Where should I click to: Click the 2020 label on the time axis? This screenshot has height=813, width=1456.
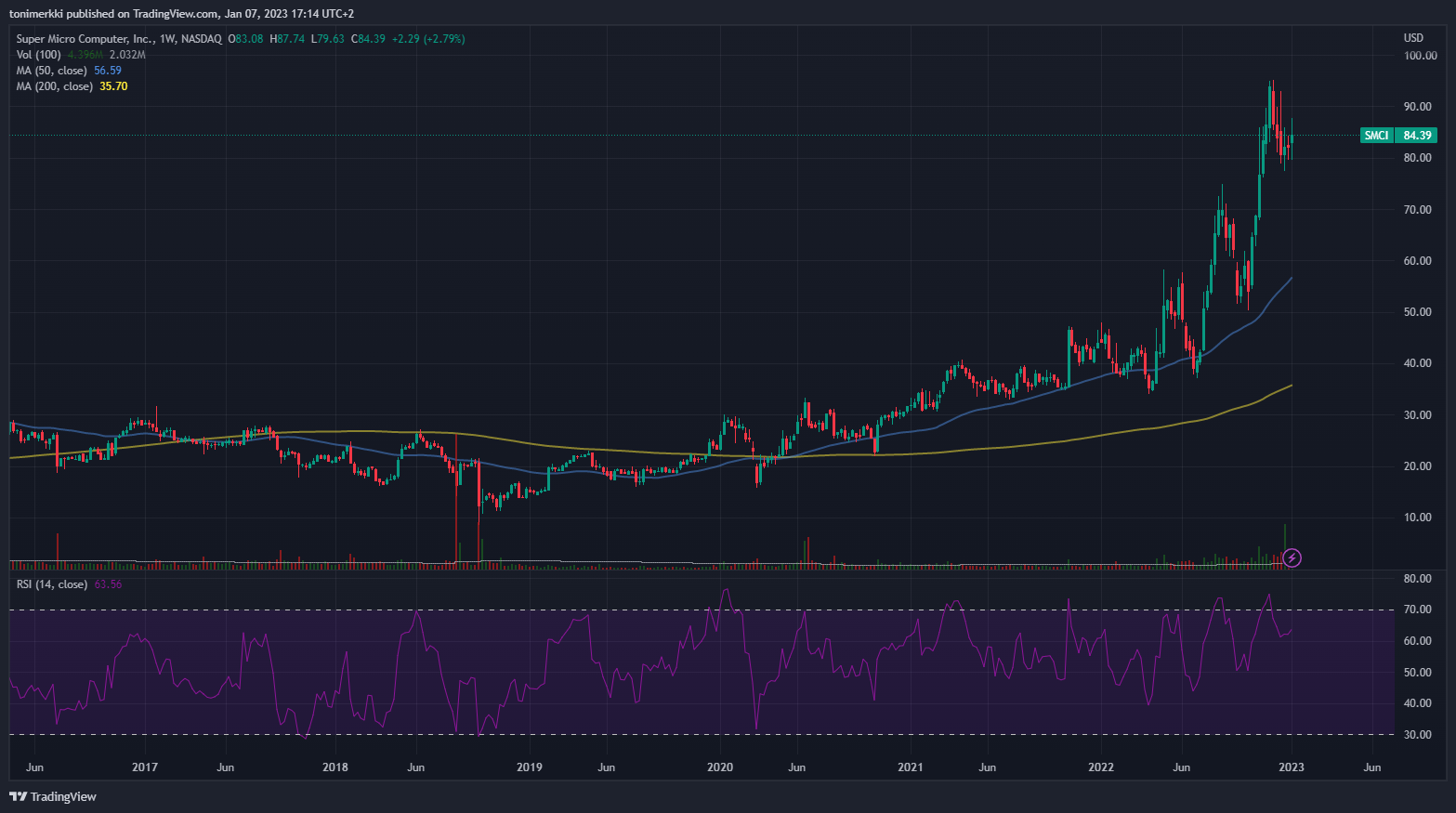(x=720, y=767)
